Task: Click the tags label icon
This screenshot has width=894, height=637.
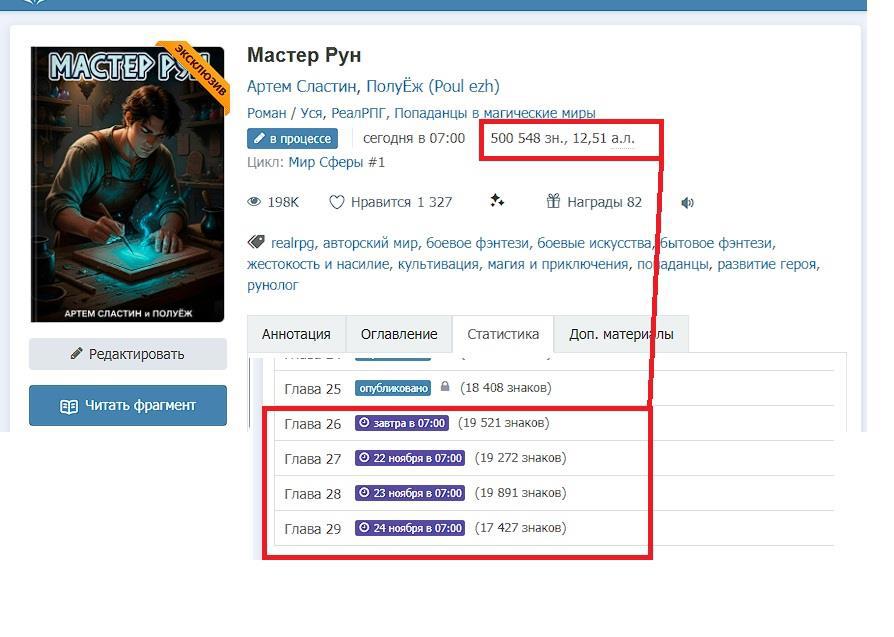Action: pos(256,242)
